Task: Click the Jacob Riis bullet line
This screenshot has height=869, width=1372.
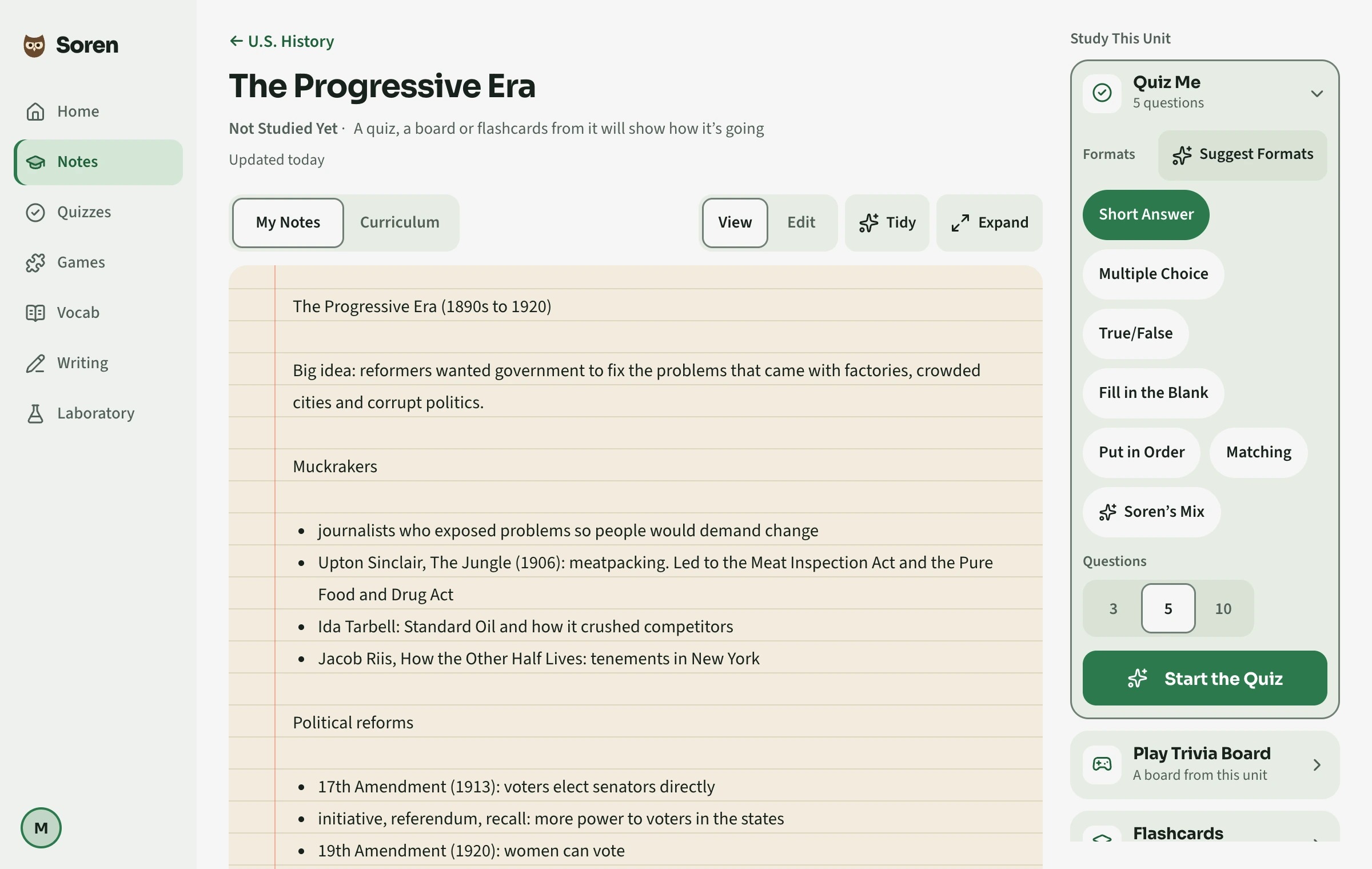Action: 539,659
